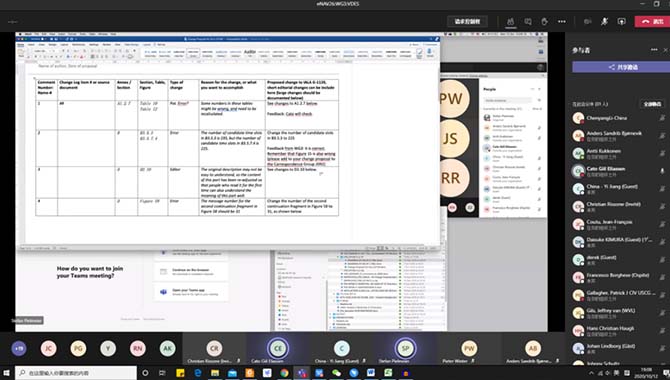The image size is (670, 380).
Task: Leave the meeting with the red hang-up button
Action: coord(652,21)
